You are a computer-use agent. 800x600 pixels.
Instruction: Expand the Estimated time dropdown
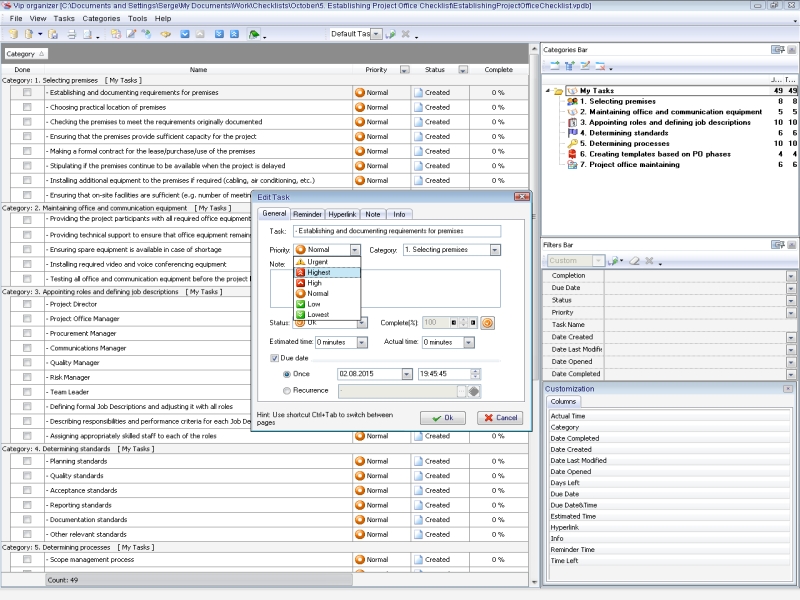[362, 342]
